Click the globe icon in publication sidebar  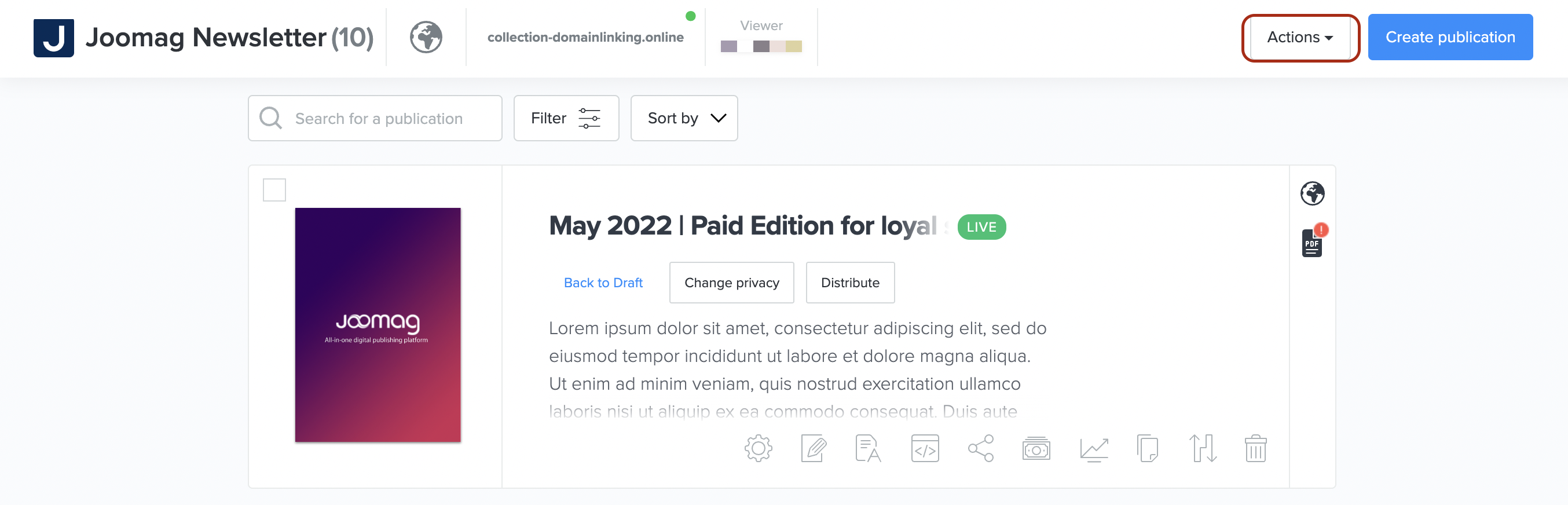point(1312,193)
